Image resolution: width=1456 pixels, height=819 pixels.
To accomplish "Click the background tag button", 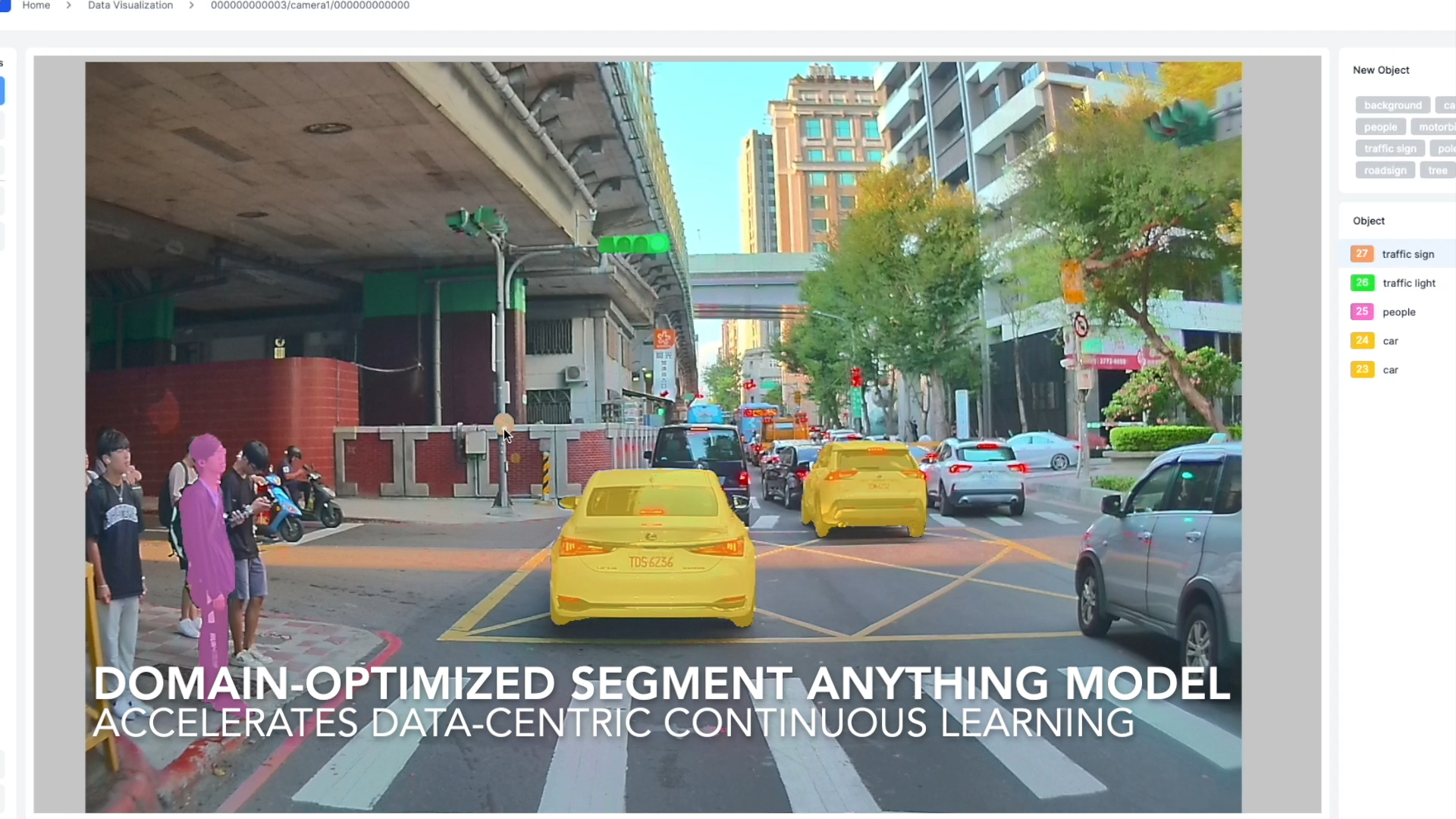I will [x=1393, y=105].
